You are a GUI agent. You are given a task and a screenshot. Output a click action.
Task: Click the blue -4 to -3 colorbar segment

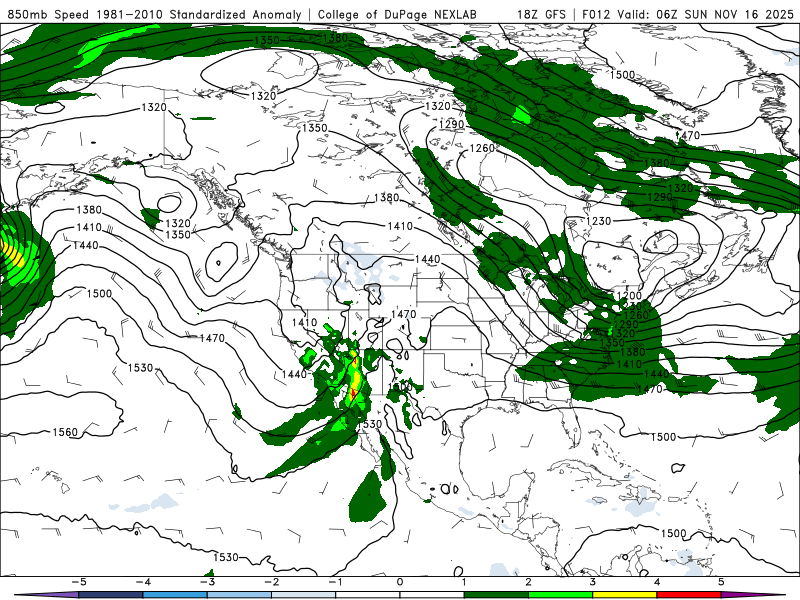[175, 595]
